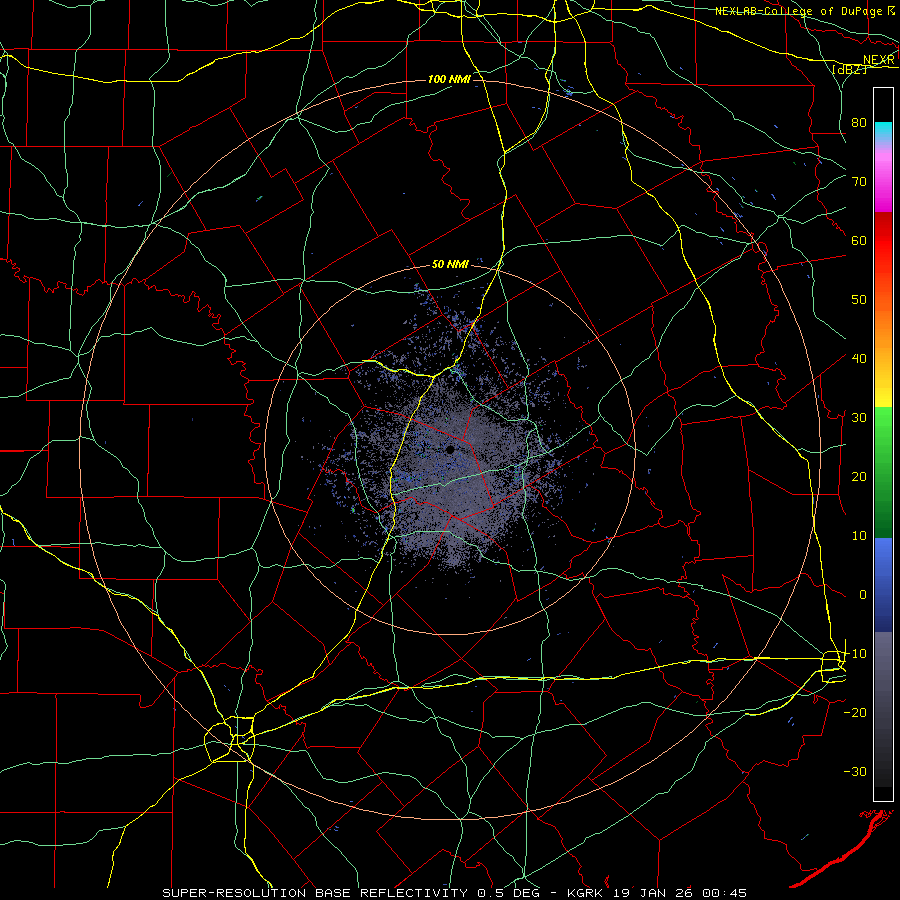Click the blue segment of the color bar
The height and width of the screenshot is (900, 900).
click(x=883, y=585)
